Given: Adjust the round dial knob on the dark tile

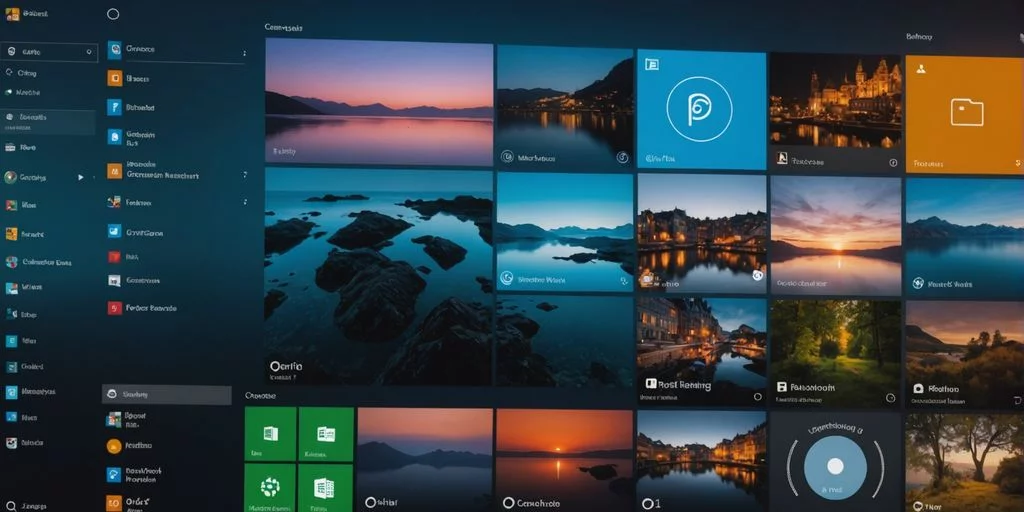Looking at the screenshot, I should (835, 468).
